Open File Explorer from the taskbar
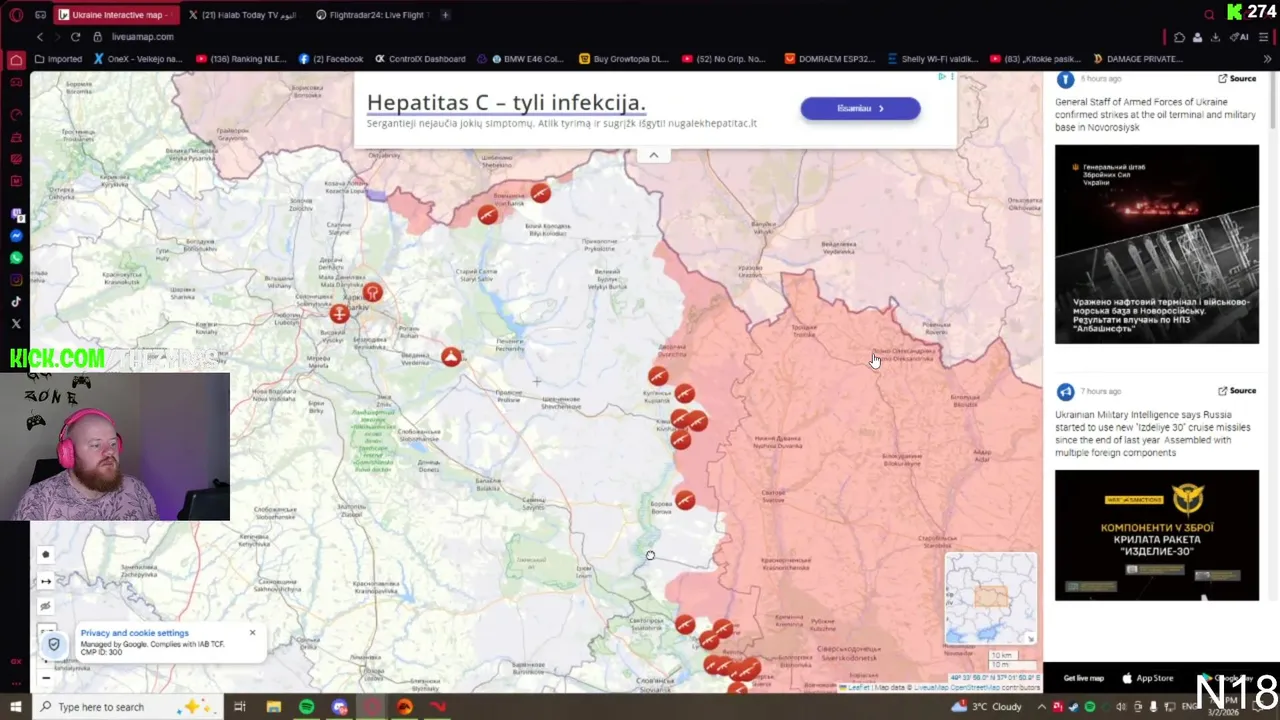Viewport: 1280px width, 720px height. tap(273, 707)
